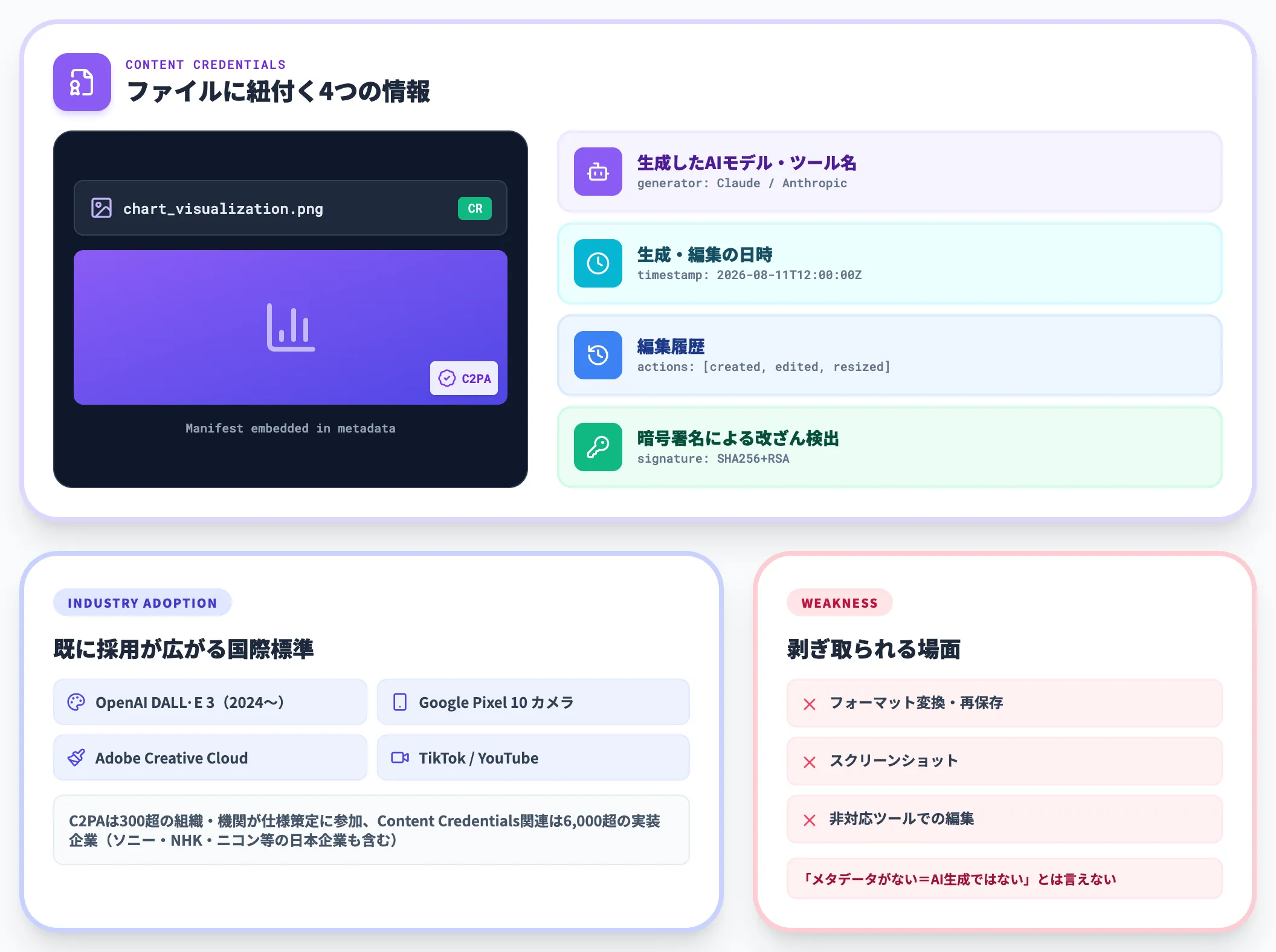1276x952 pixels.
Task: Click 'generator: Claude / Anthropic' text
Action: (x=742, y=183)
